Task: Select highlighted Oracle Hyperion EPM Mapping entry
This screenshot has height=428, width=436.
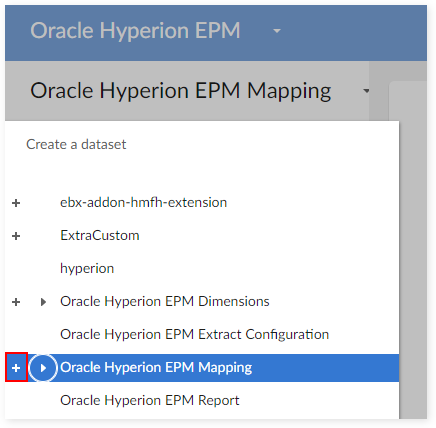Action: pyautogui.click(x=202, y=368)
